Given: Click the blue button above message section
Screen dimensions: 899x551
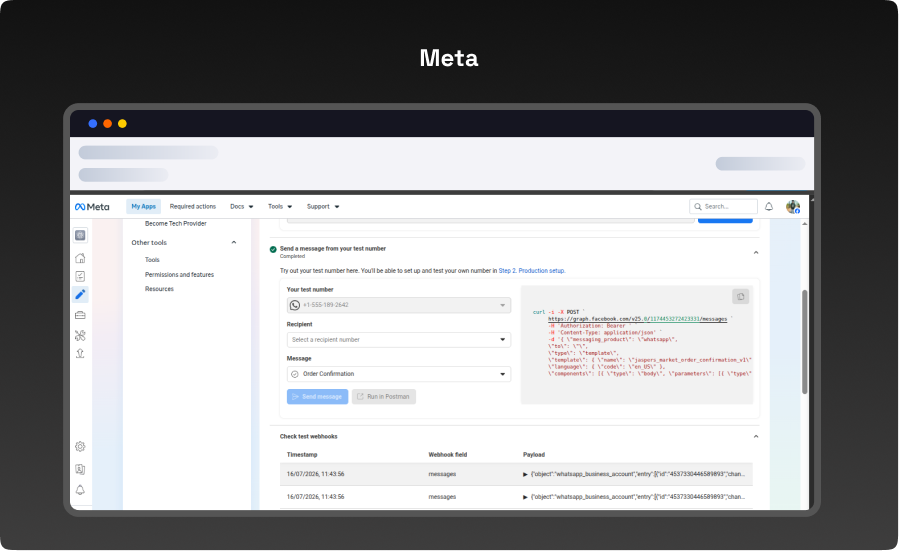Looking at the screenshot, I should pyautogui.click(x=725, y=220).
